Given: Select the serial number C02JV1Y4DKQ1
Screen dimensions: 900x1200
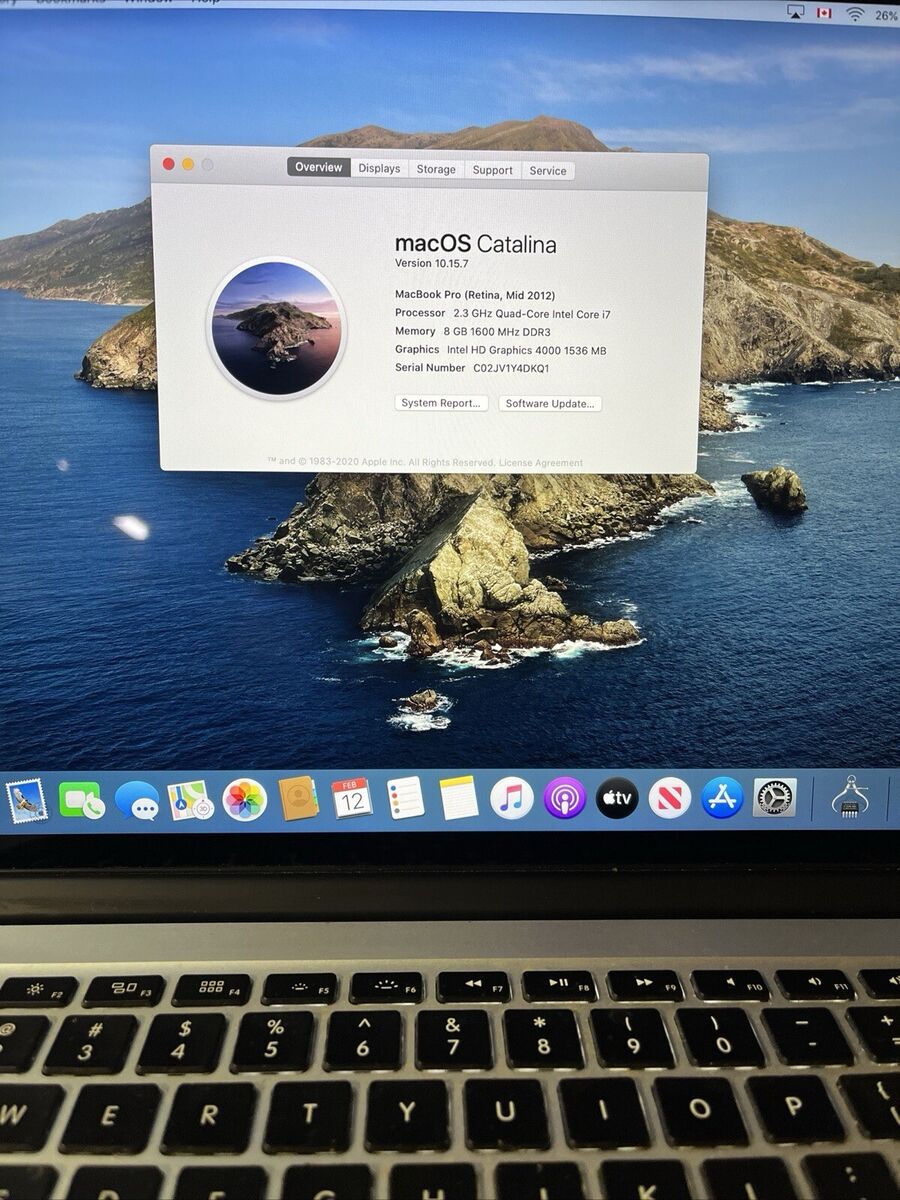Looking at the screenshot, I should tap(511, 368).
